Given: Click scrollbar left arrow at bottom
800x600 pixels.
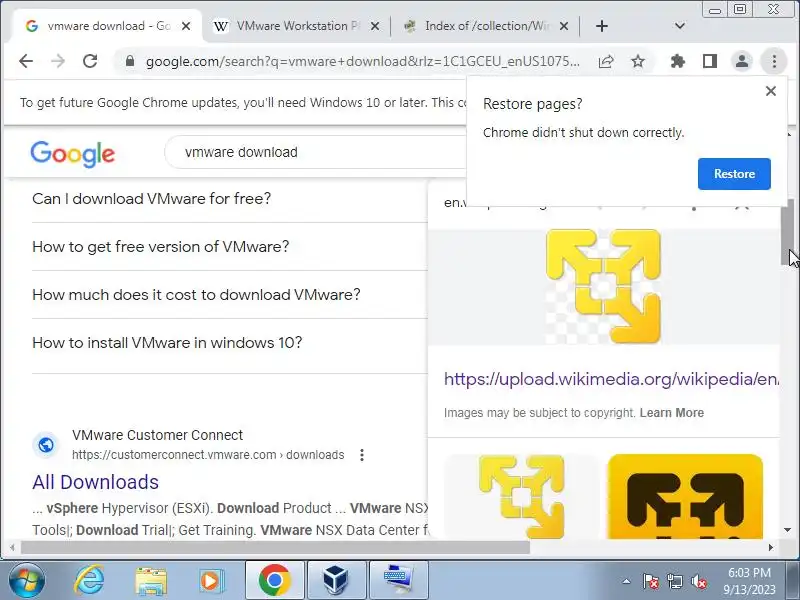Looking at the screenshot, I should click(x=12, y=547).
